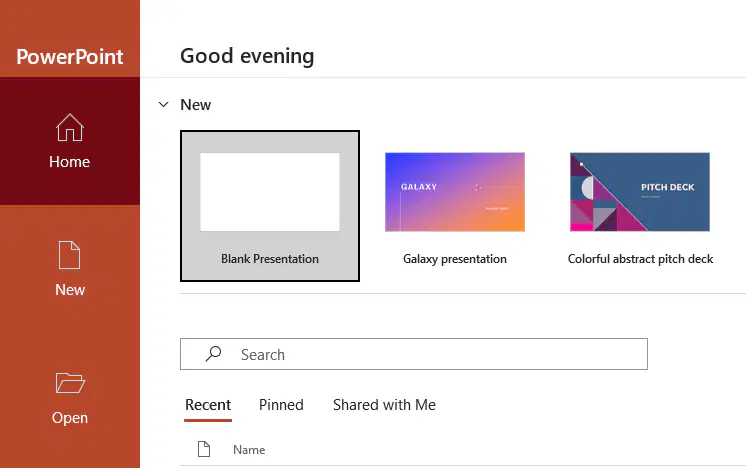Switch to the Recent tab
Viewport: 746px width, 468px height.
pos(208,405)
